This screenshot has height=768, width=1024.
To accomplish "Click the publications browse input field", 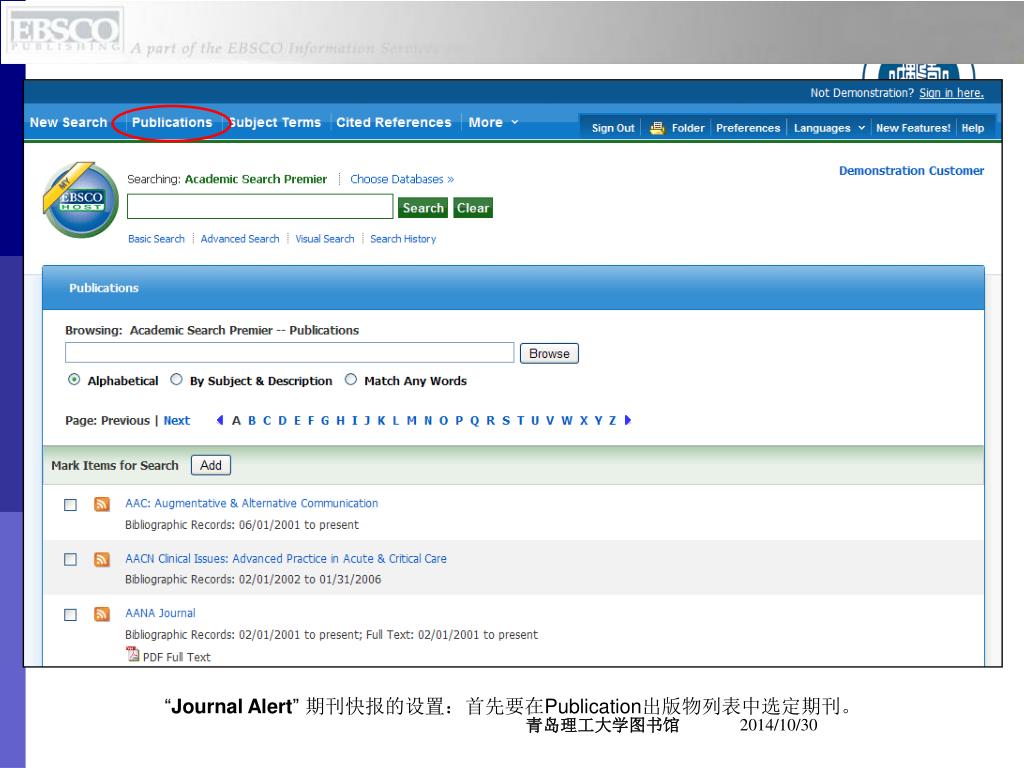I will pos(289,353).
